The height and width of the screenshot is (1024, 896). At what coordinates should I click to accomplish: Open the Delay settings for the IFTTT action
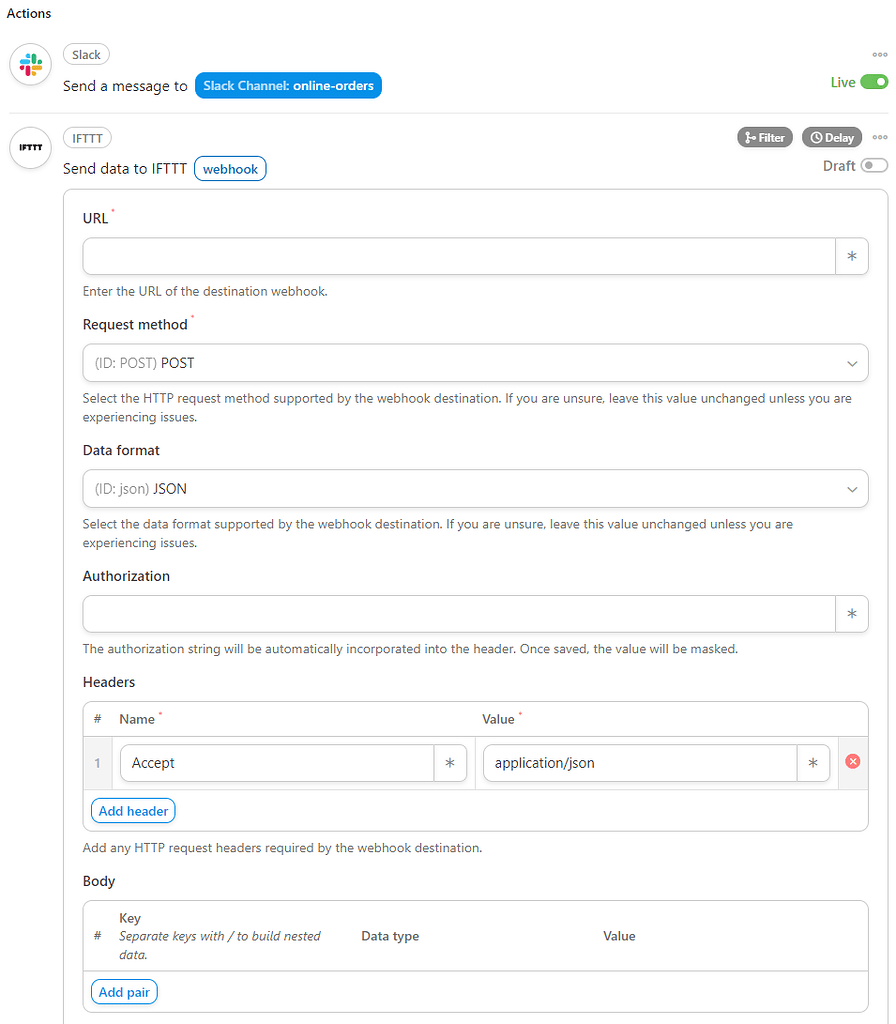[831, 137]
